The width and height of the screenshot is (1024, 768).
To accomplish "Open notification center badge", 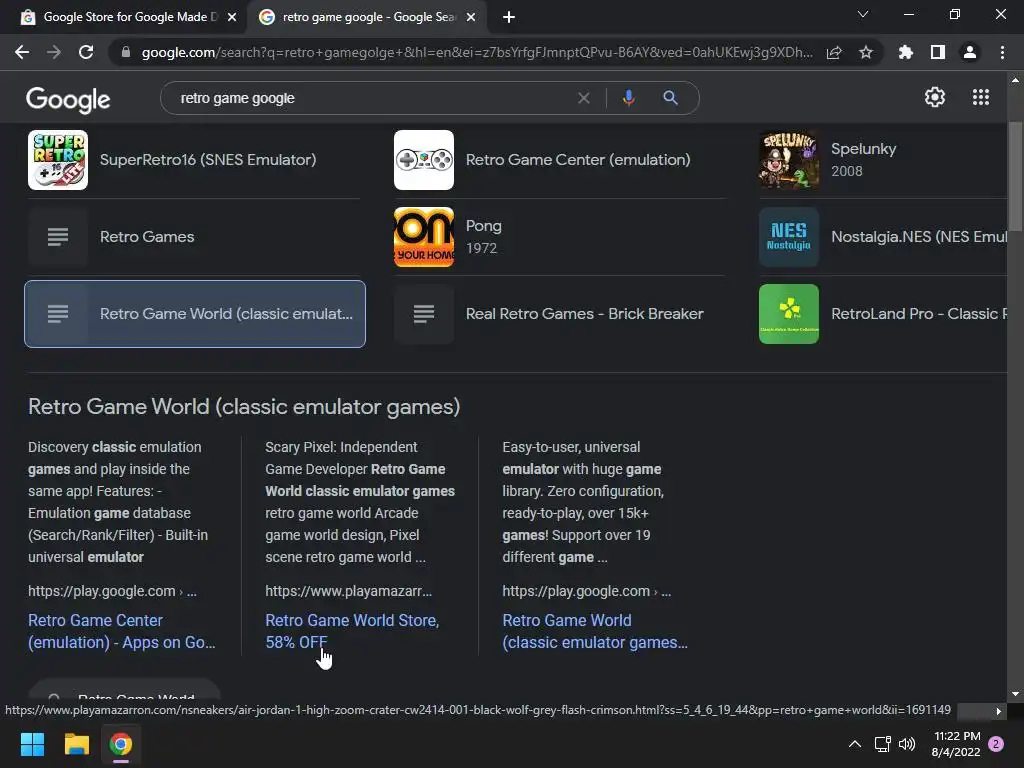I will click(x=996, y=744).
